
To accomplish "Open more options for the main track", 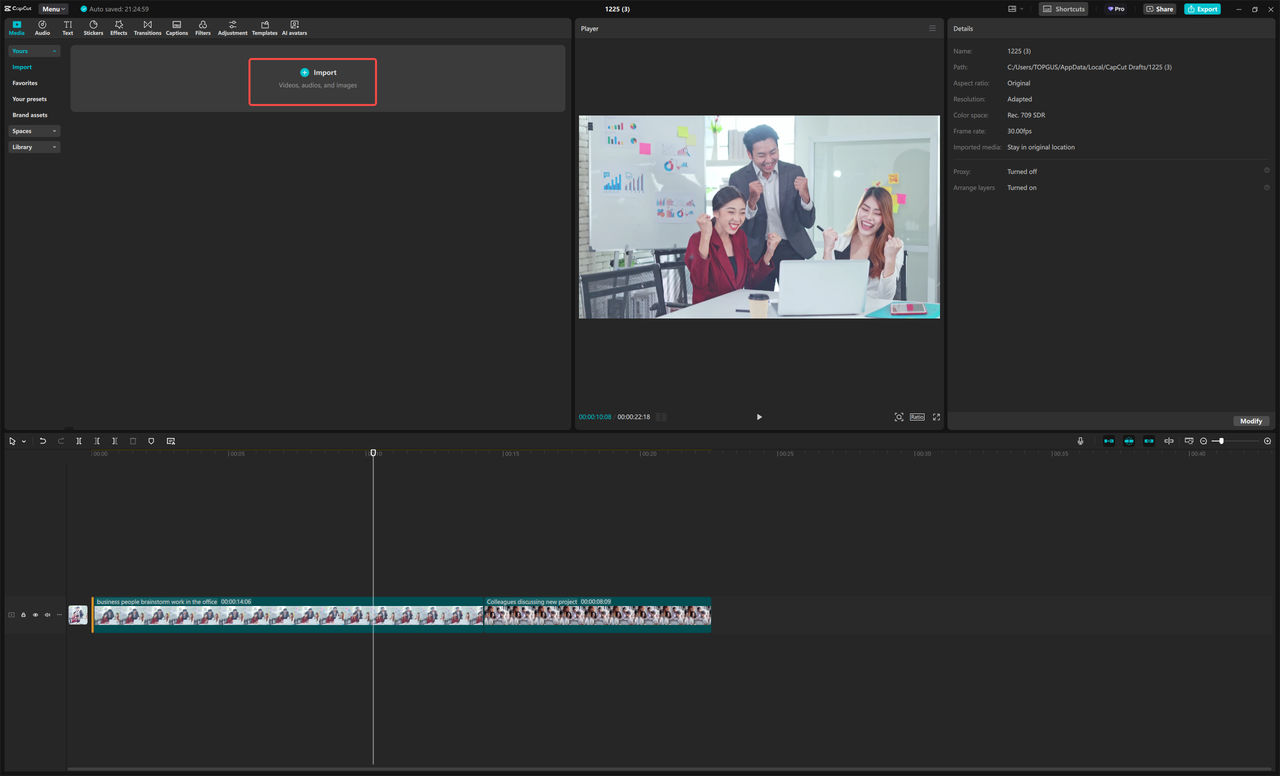I will 59,615.
